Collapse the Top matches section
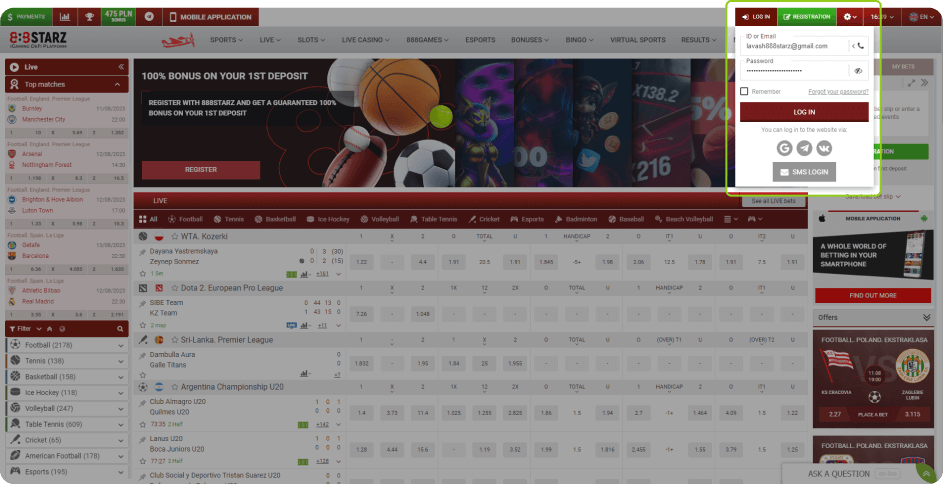This screenshot has width=943, height=484. 117,85
